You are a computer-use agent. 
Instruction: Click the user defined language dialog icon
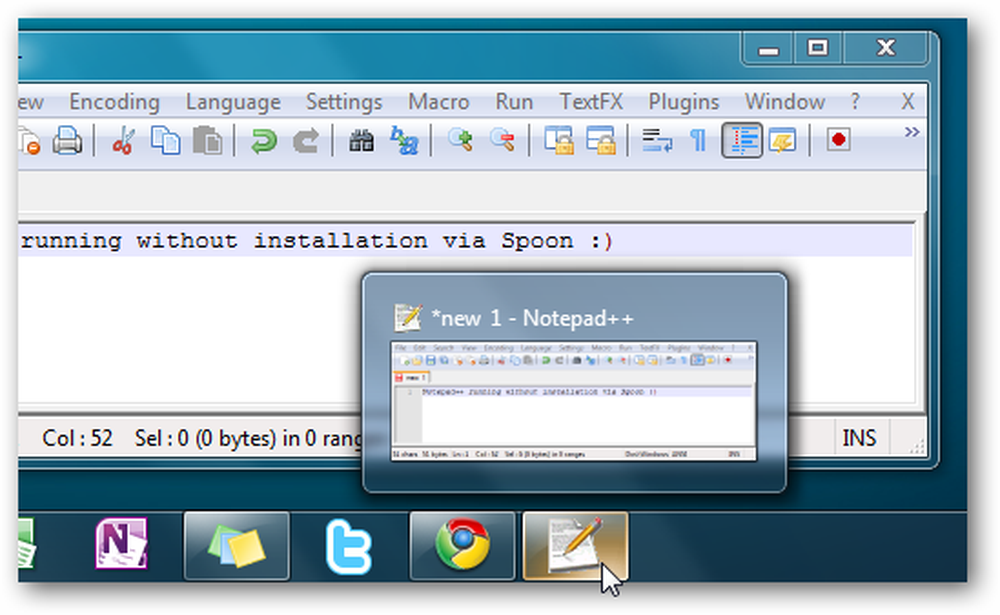click(x=783, y=141)
